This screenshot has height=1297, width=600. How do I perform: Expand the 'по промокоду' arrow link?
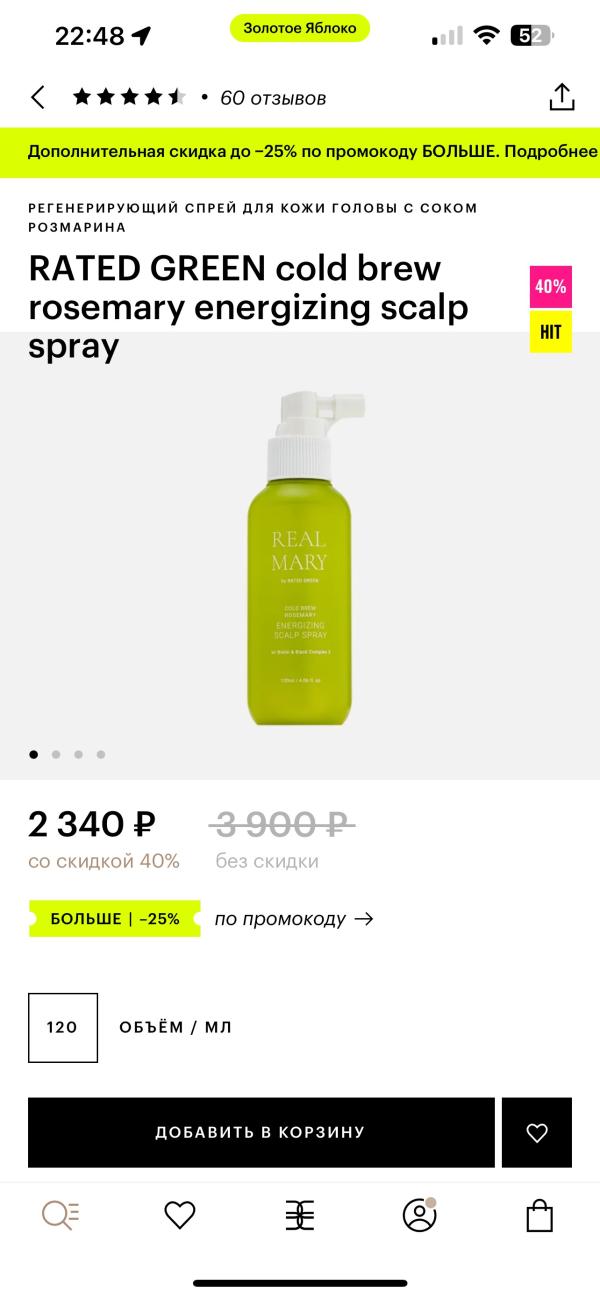294,919
